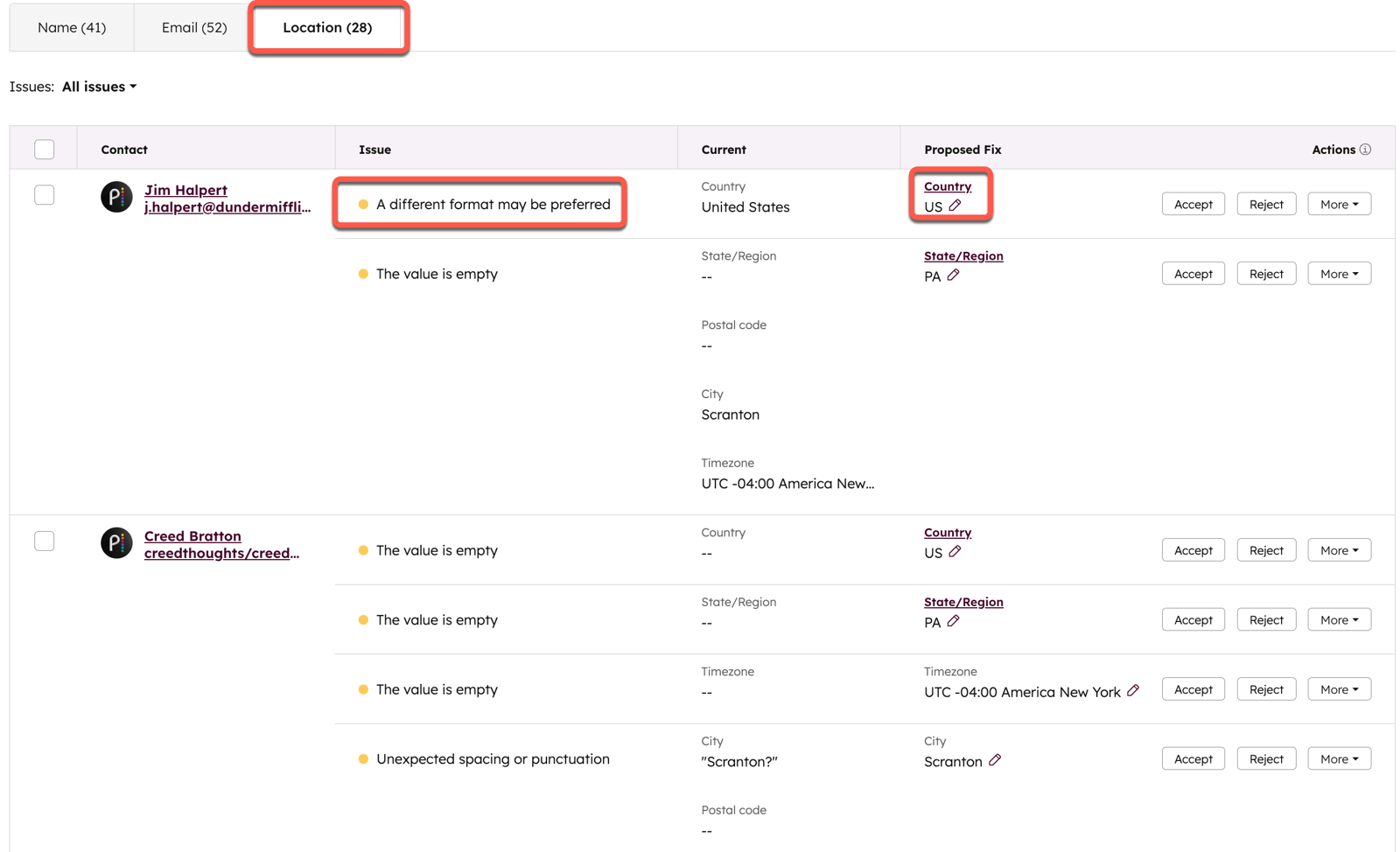This screenshot has height=852, width=1400.
Task: Accept the State/Region fix for Creed Bratton
Action: [x=1193, y=618]
